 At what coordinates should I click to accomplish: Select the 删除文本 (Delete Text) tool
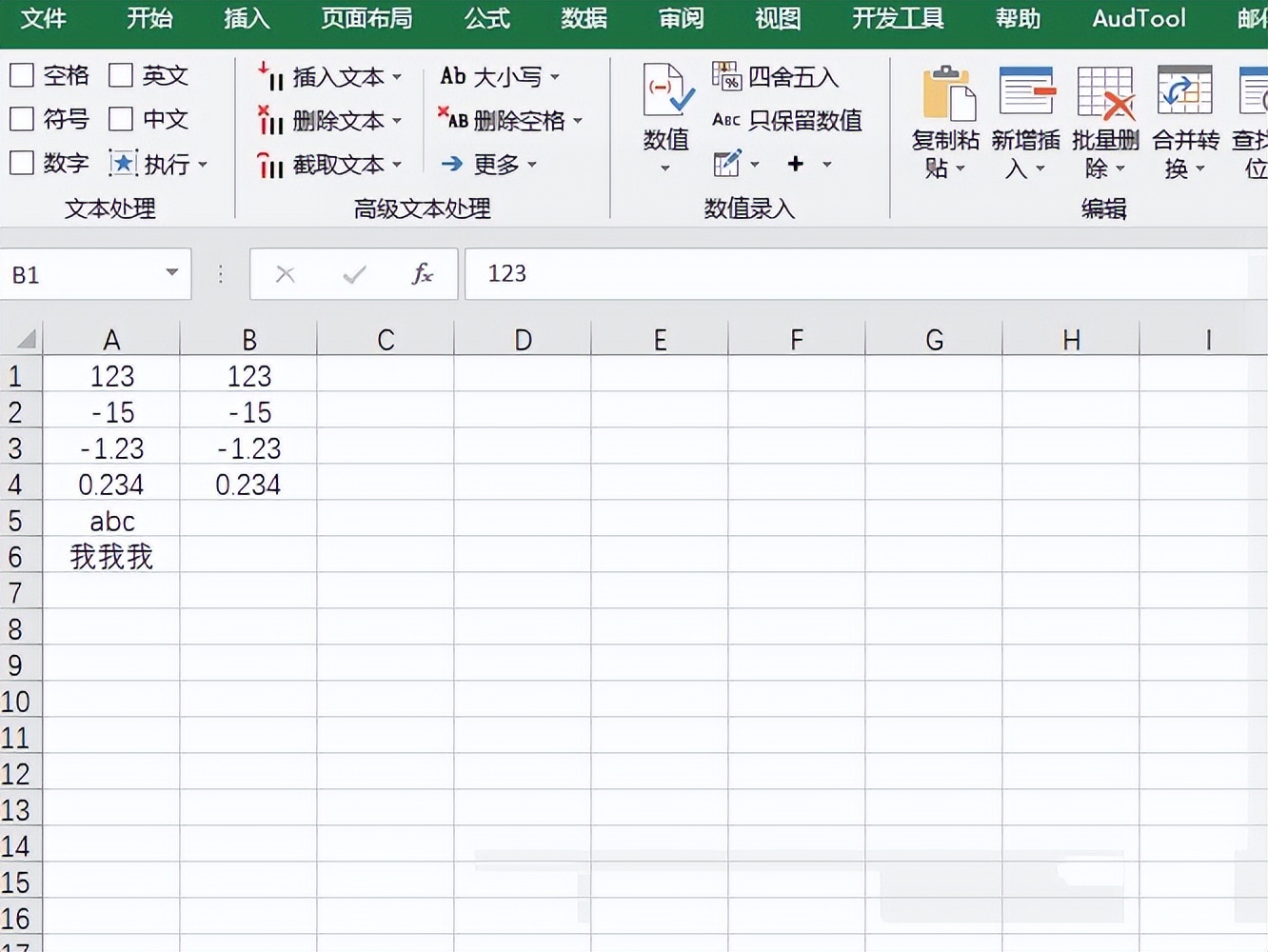328,120
